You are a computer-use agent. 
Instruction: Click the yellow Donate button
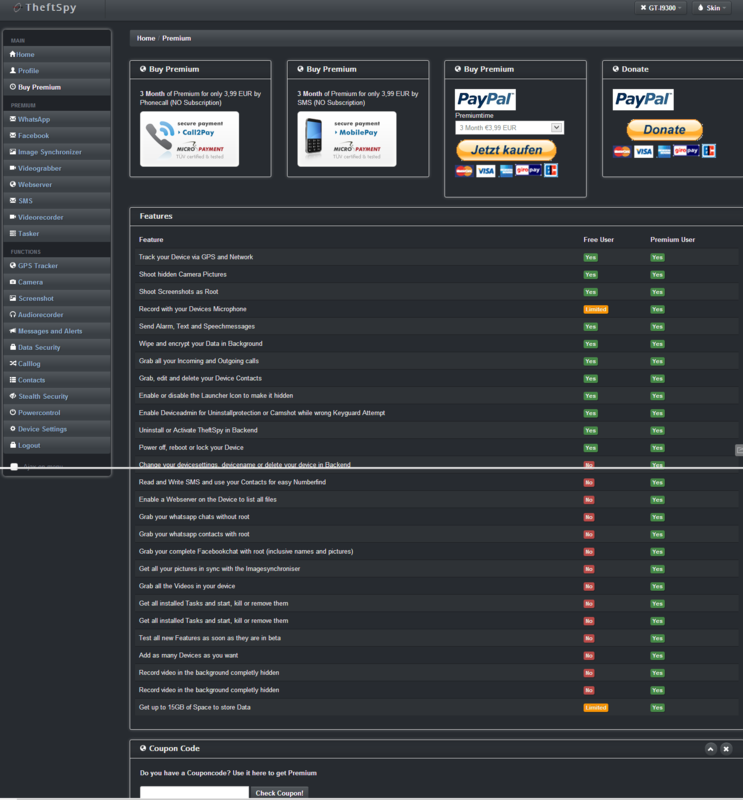click(664, 130)
